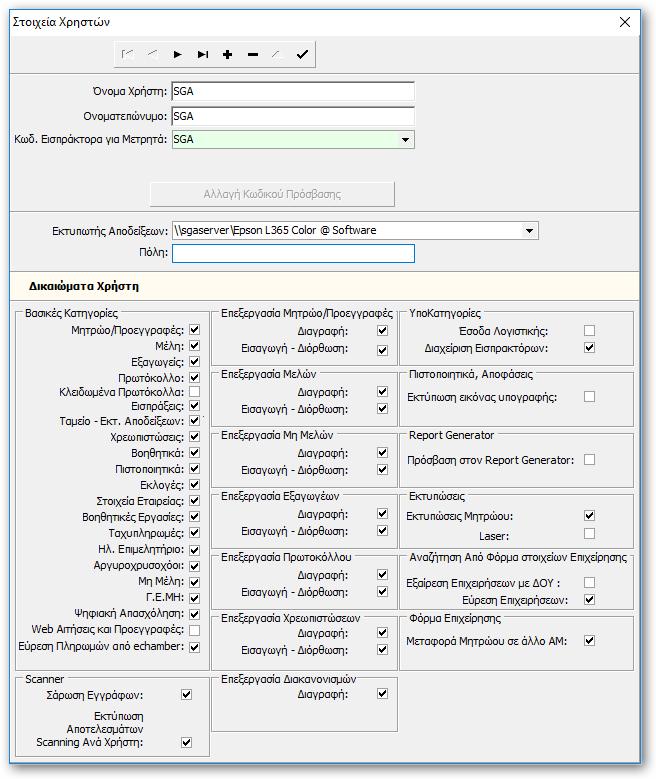656x779 pixels.
Task: Add a new user with plus icon
Action: tap(228, 55)
